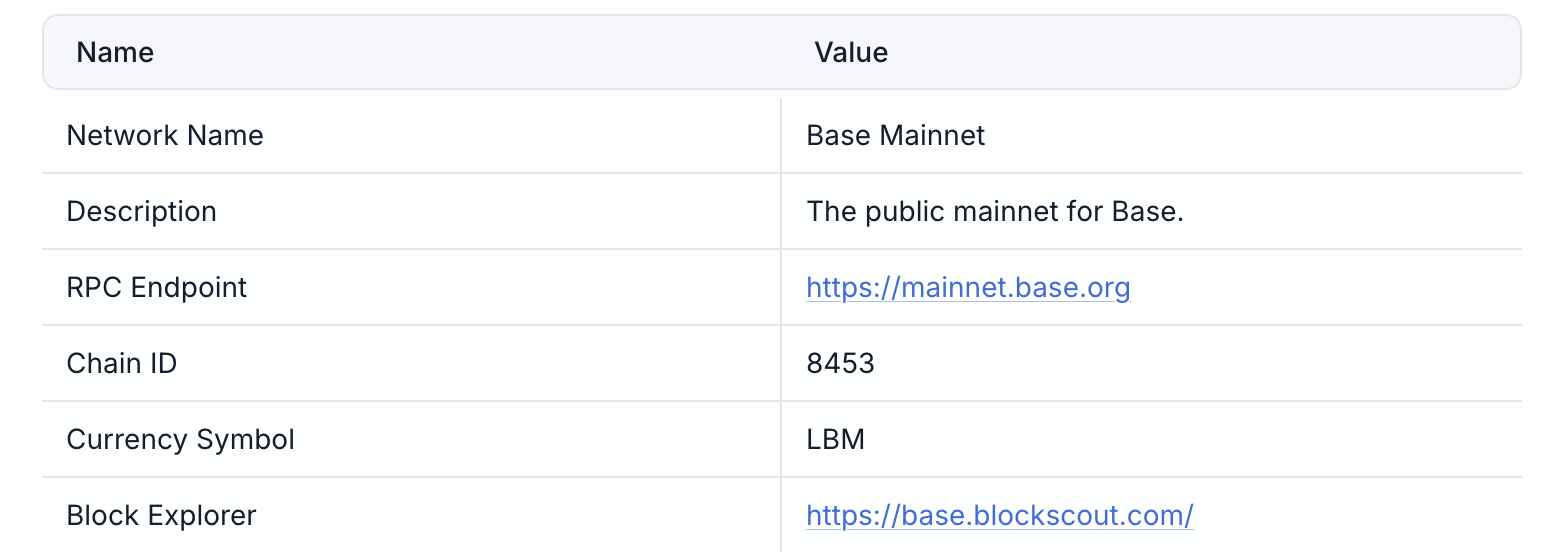The image size is (1562, 558).
Task: Open the mainnet.base.org RPC link
Action: 967,288
